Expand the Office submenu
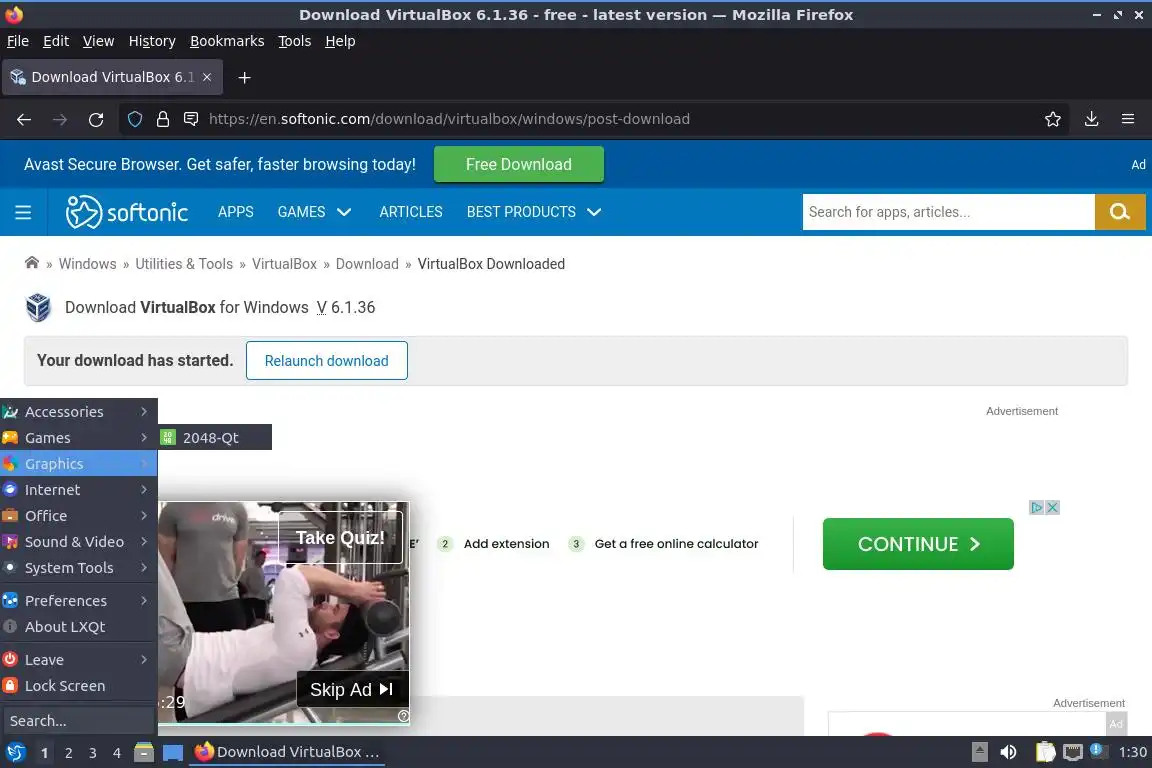The image size is (1152, 768). [79, 516]
